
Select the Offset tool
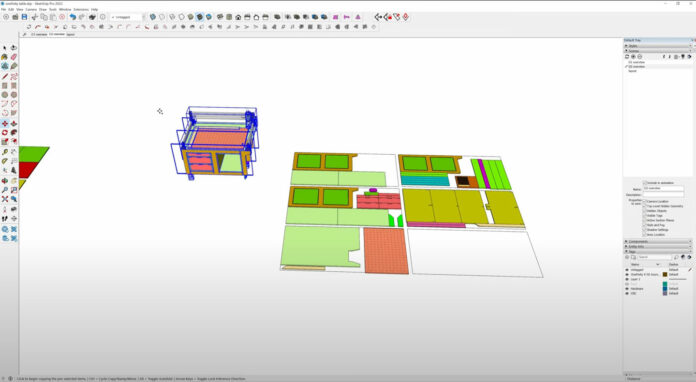coord(14,142)
